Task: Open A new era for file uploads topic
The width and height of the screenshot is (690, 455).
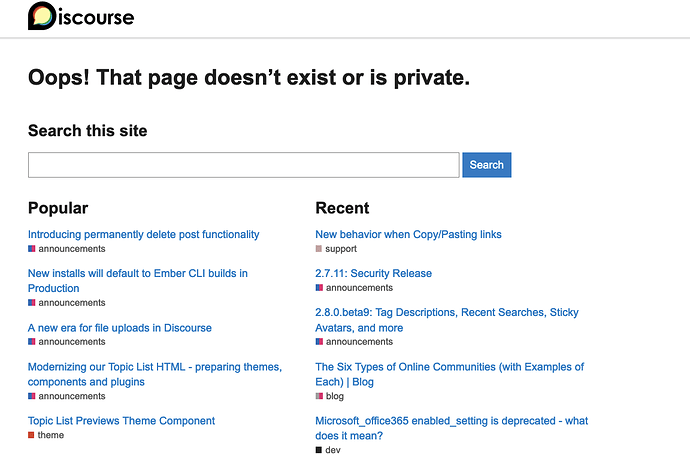Action: pos(120,328)
